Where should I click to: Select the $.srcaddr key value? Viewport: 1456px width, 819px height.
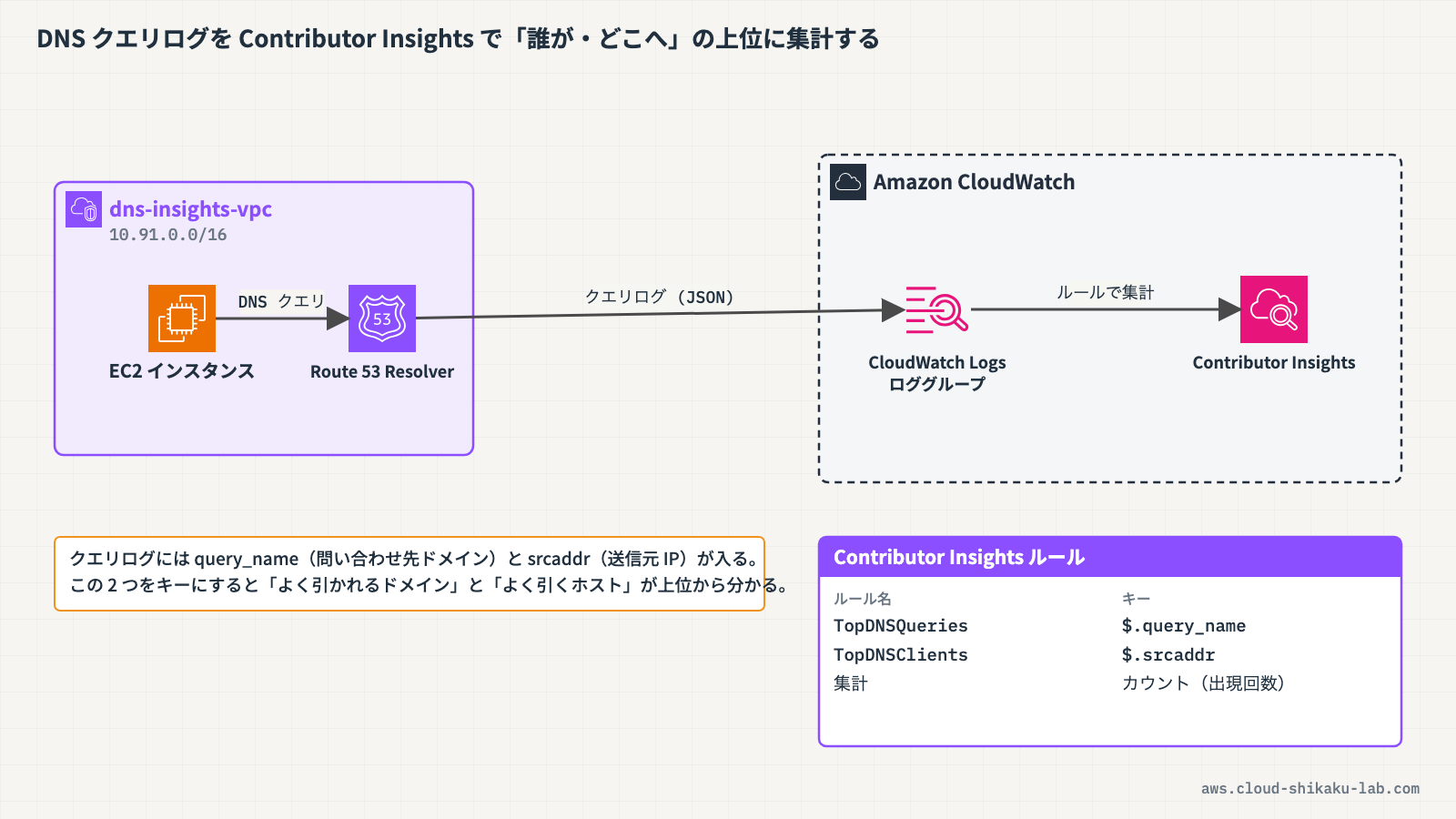tap(1168, 655)
